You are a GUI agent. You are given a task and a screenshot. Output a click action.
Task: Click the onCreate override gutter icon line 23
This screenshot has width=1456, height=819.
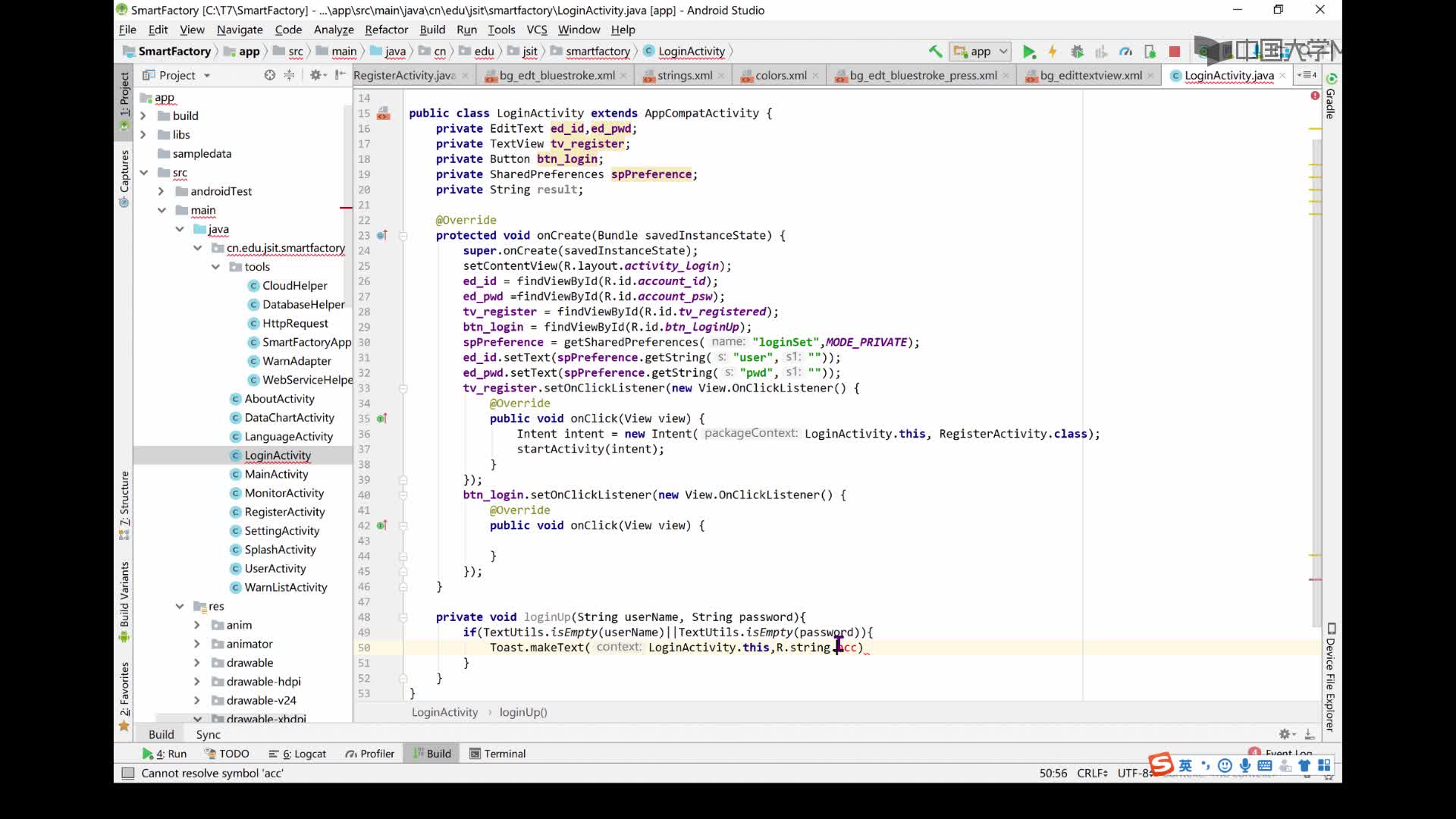pos(382,235)
